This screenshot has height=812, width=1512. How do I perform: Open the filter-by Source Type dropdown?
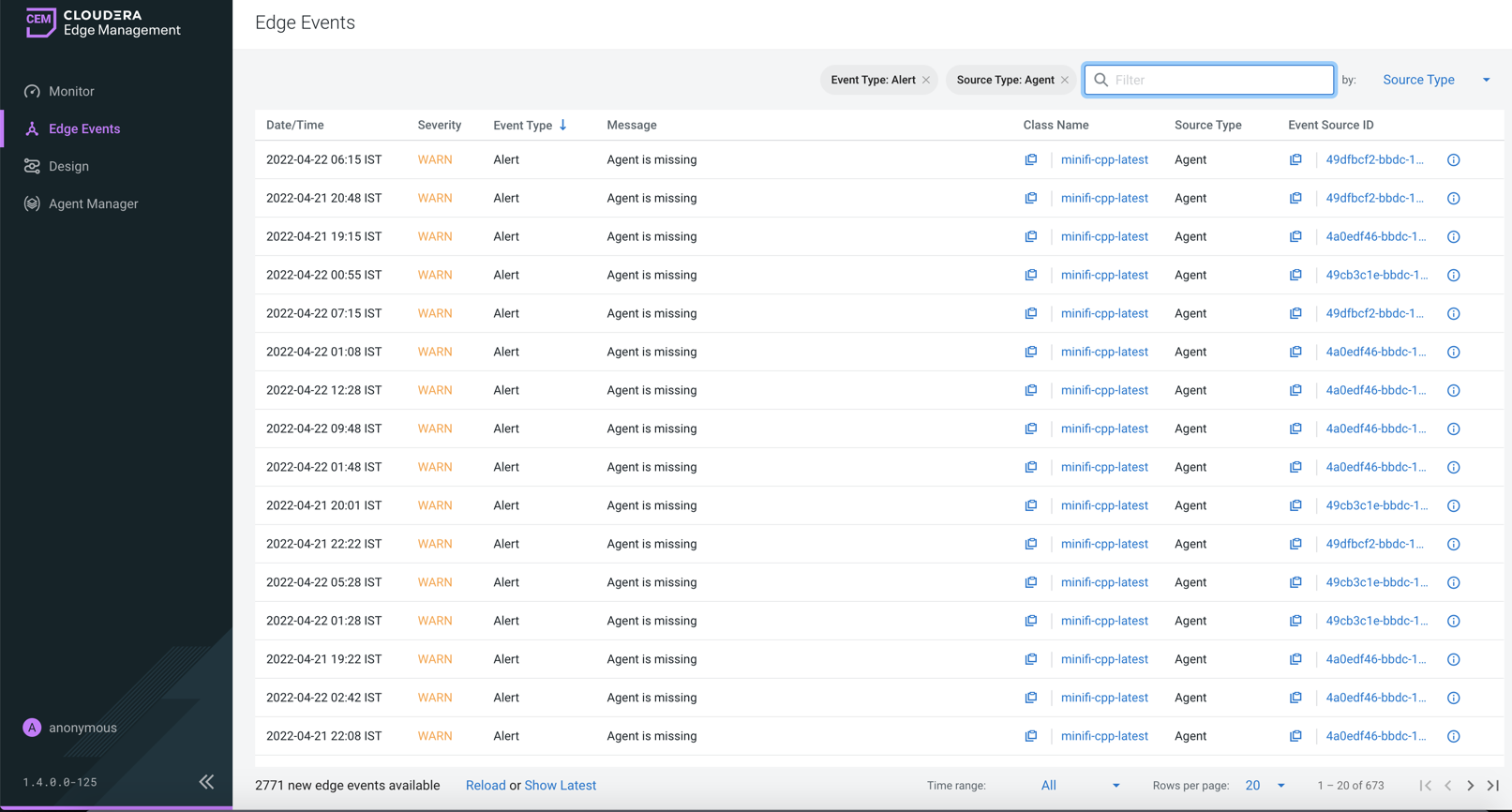pyautogui.click(x=1435, y=81)
